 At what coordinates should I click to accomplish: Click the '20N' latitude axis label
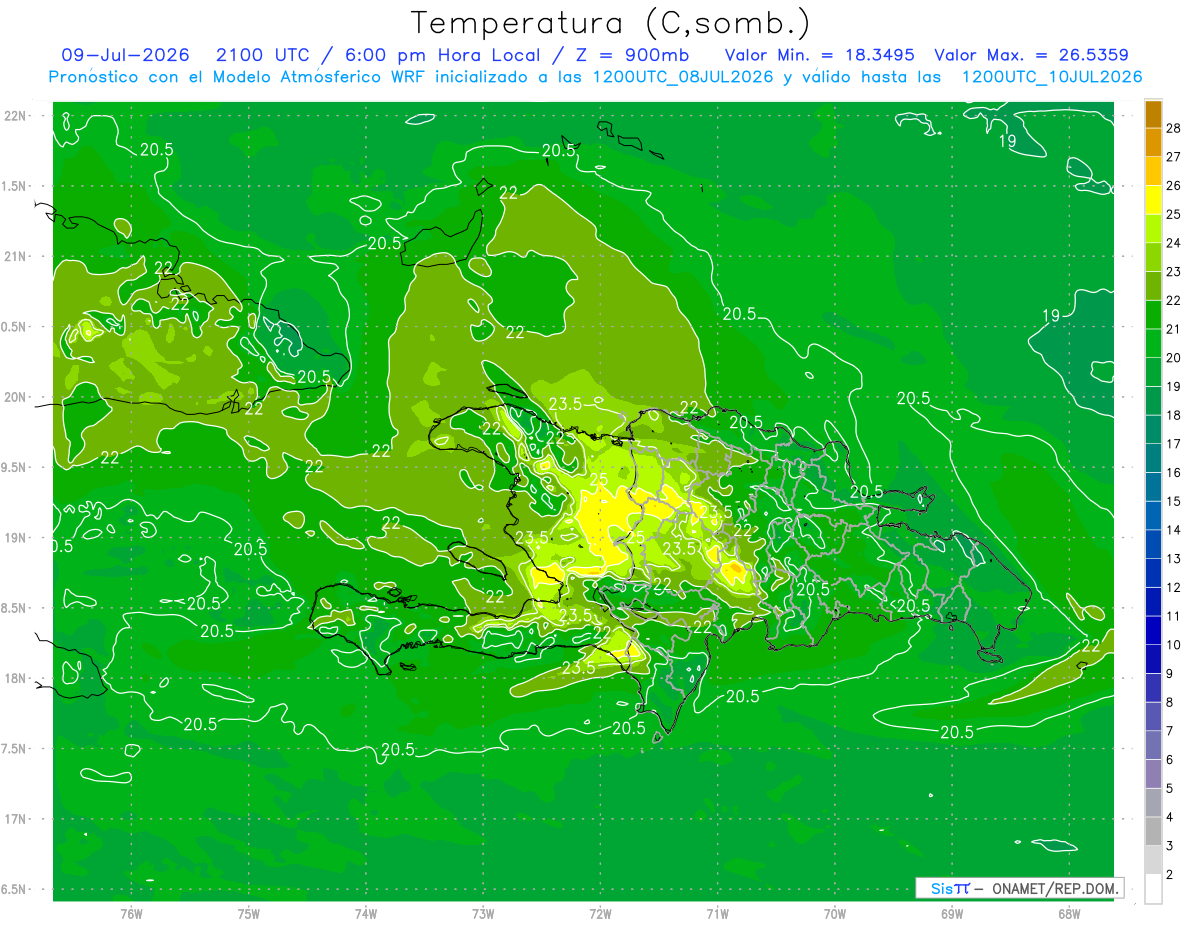click(17, 397)
